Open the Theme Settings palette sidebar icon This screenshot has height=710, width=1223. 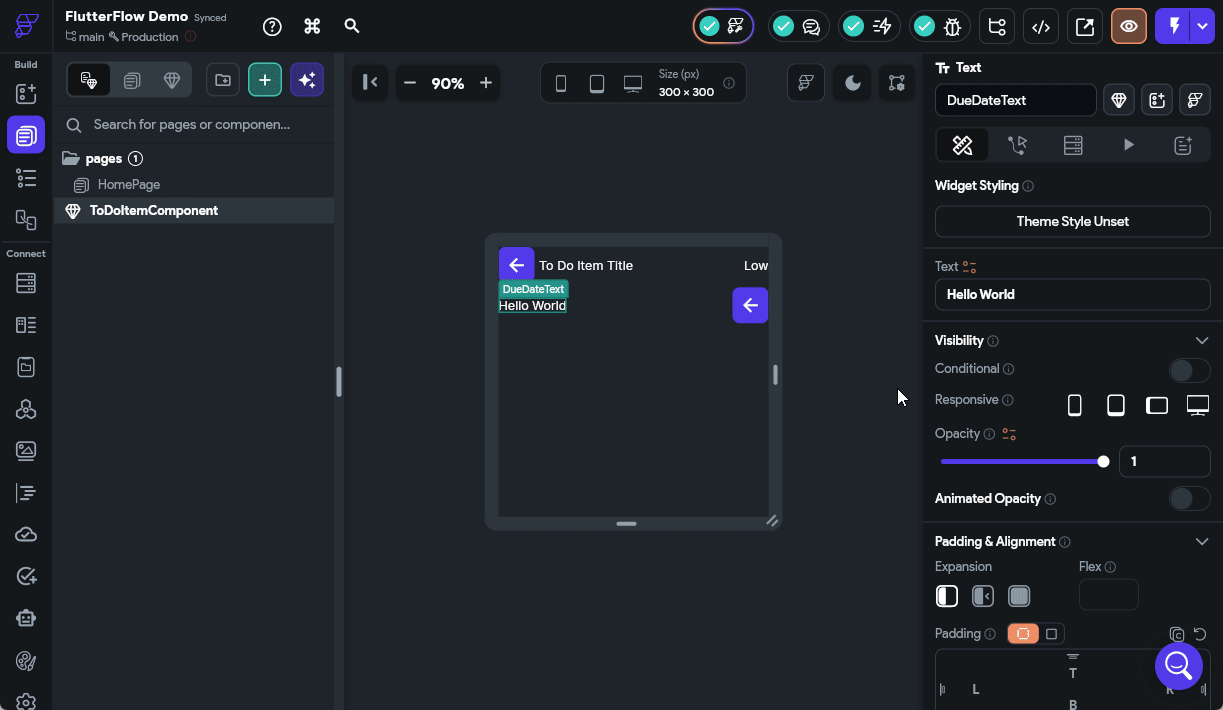[x=26, y=661]
